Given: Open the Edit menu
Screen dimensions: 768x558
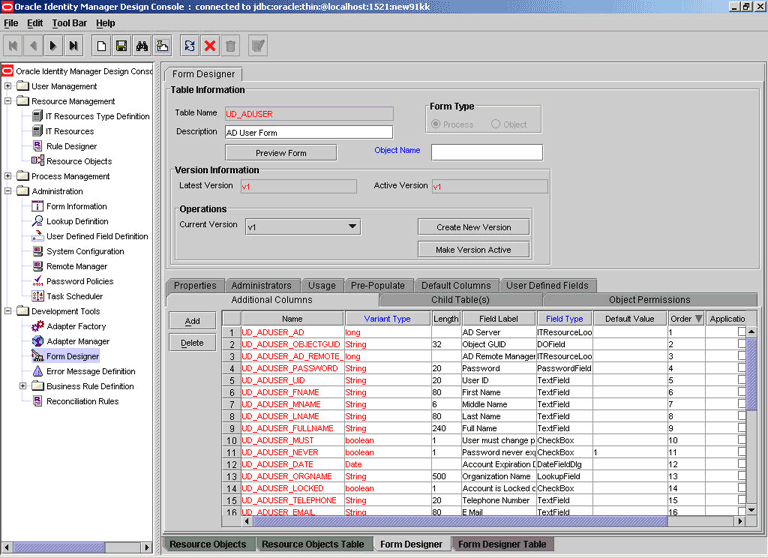Looking at the screenshot, I should click(35, 23).
